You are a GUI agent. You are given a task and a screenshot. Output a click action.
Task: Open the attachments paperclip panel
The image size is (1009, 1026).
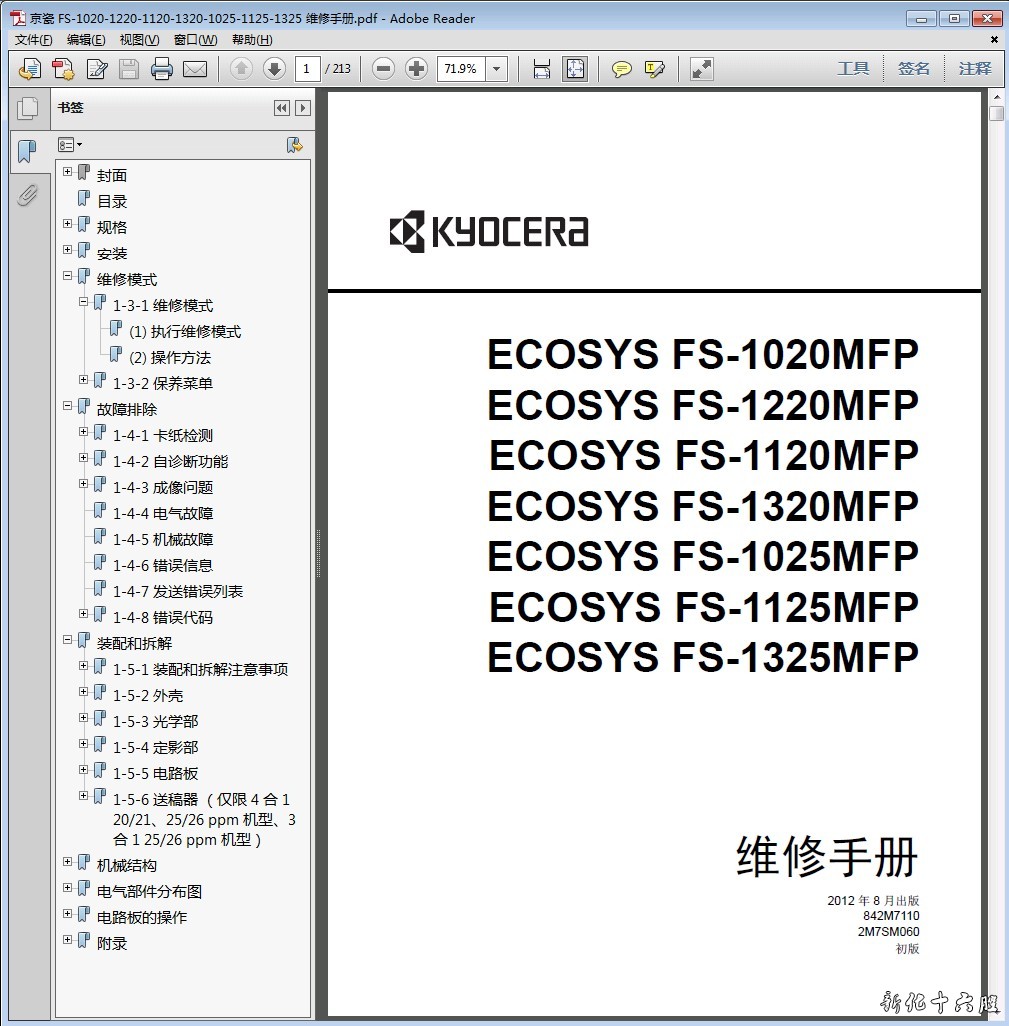27,195
